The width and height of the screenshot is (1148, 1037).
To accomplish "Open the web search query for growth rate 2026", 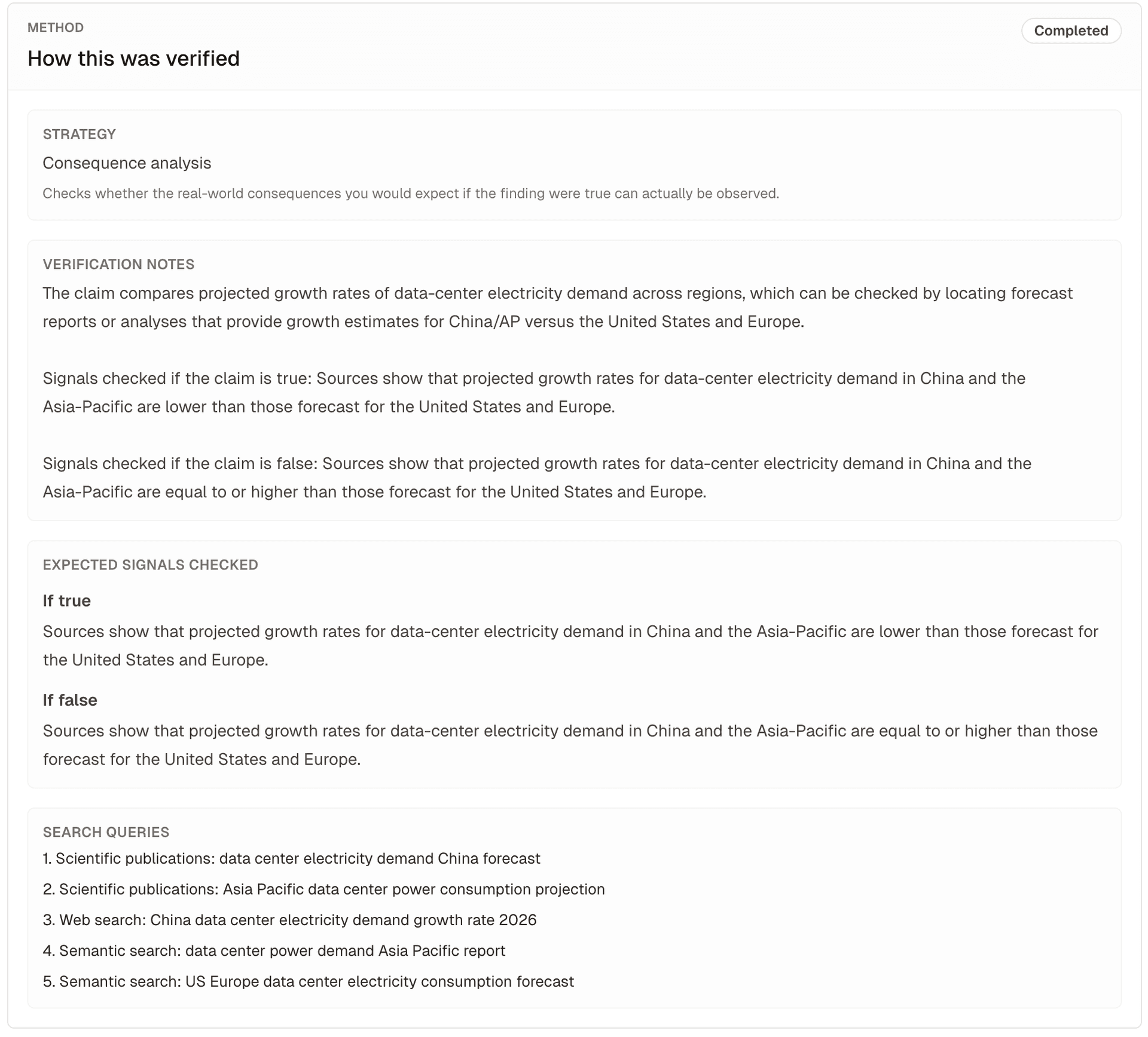I will (289, 920).
